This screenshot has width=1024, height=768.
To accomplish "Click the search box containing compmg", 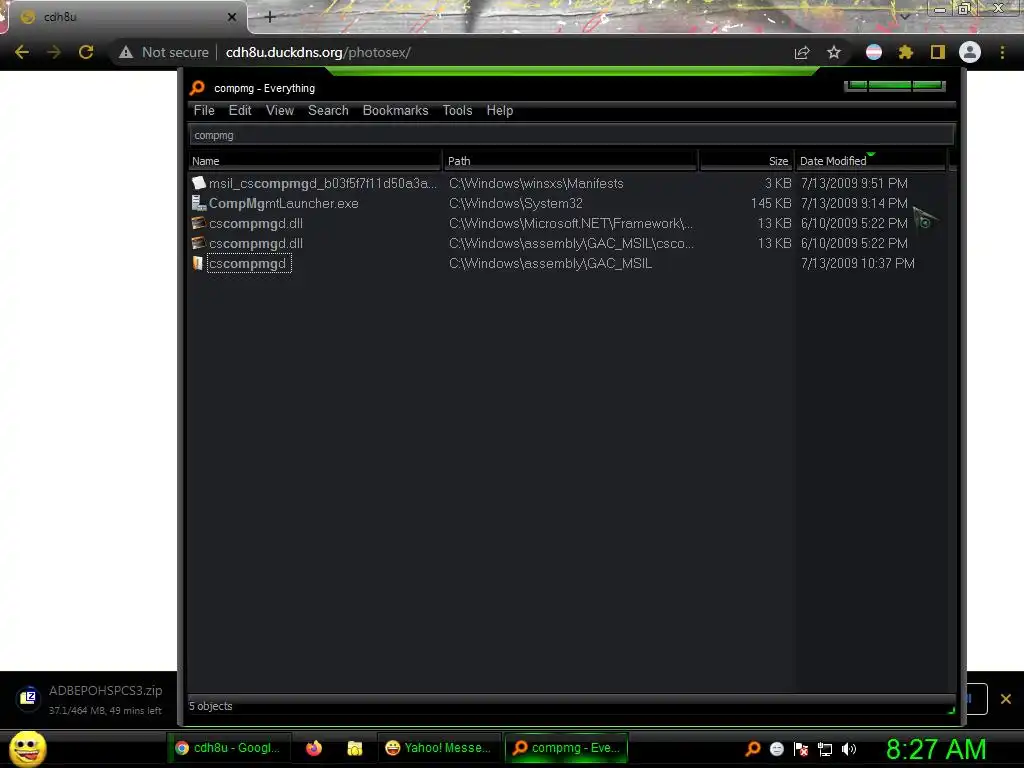I will [x=571, y=135].
